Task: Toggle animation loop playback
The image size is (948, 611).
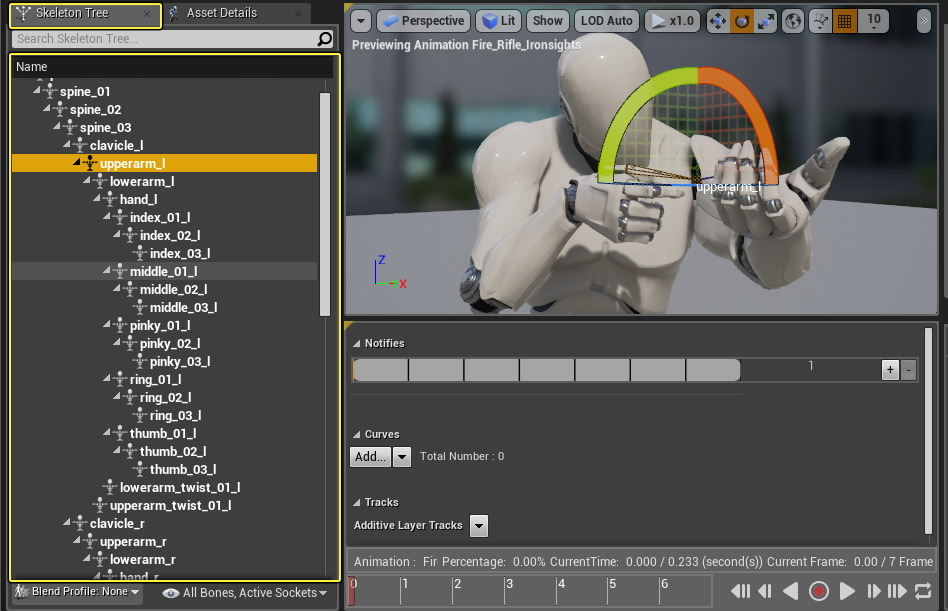Action: 923,591
